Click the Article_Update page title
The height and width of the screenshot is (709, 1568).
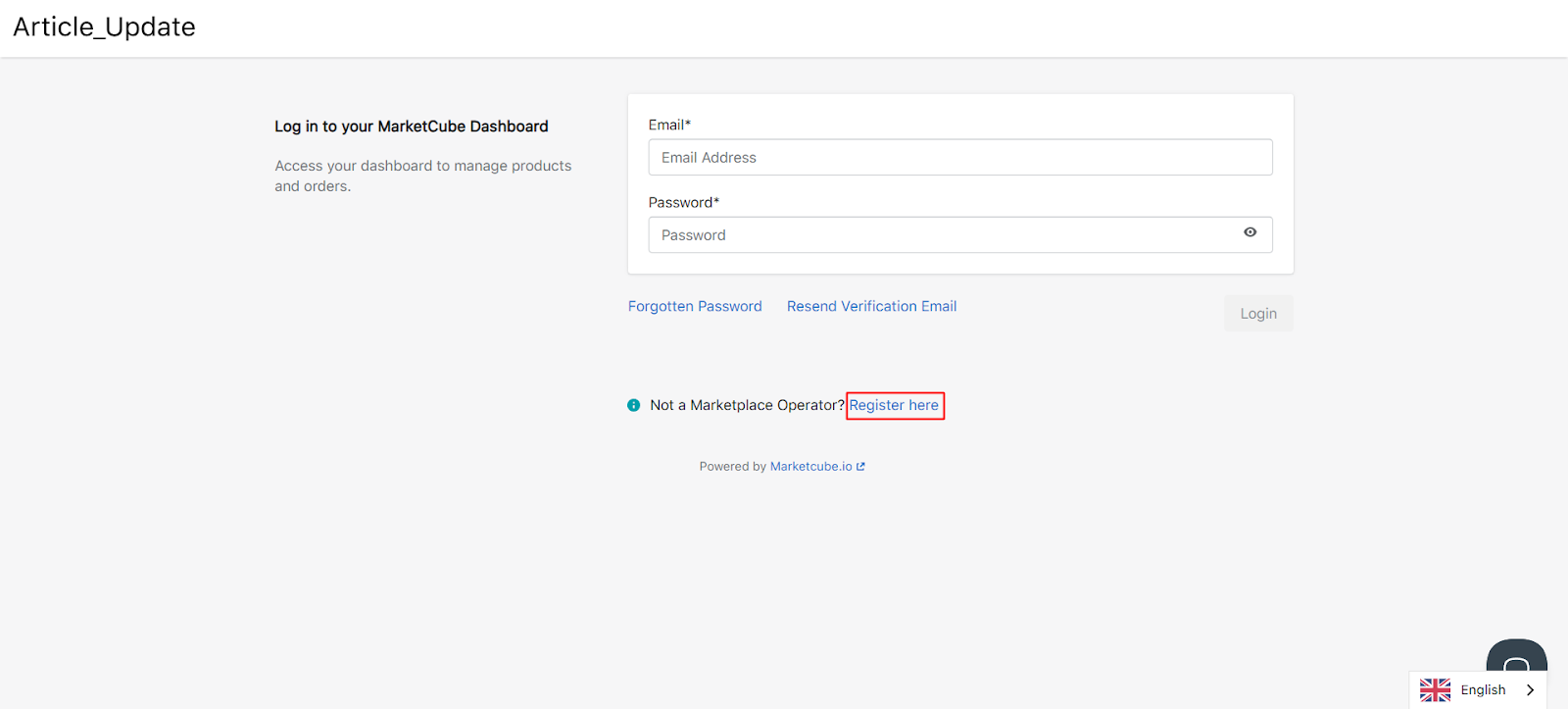[x=104, y=26]
